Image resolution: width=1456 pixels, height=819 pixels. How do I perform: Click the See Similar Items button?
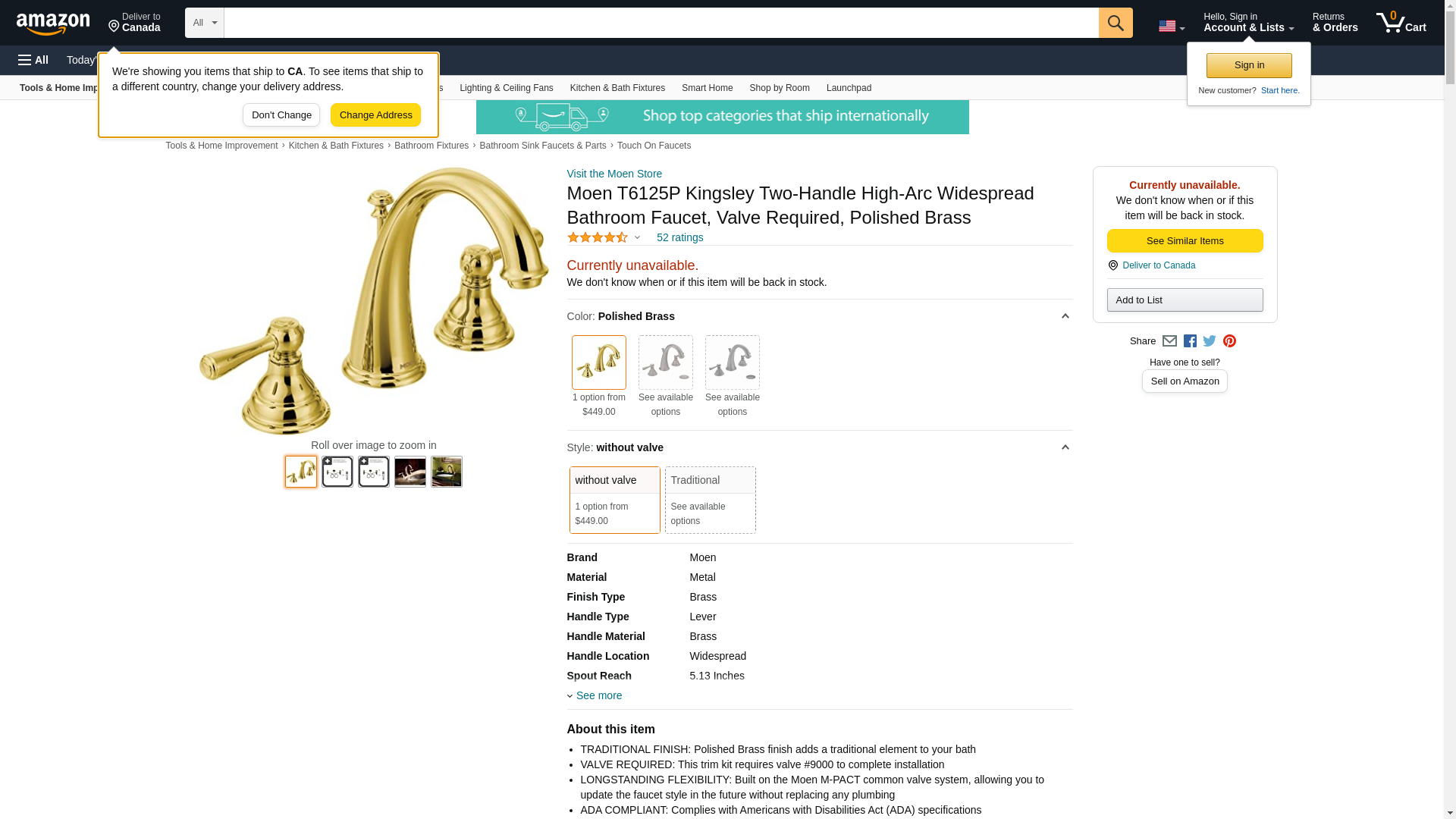click(x=1185, y=240)
